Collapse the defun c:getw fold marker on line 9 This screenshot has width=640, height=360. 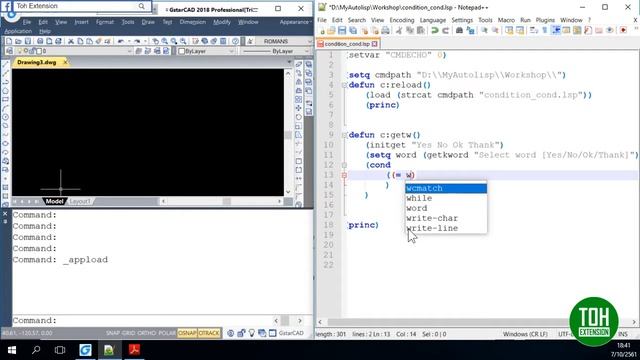tap(344, 135)
